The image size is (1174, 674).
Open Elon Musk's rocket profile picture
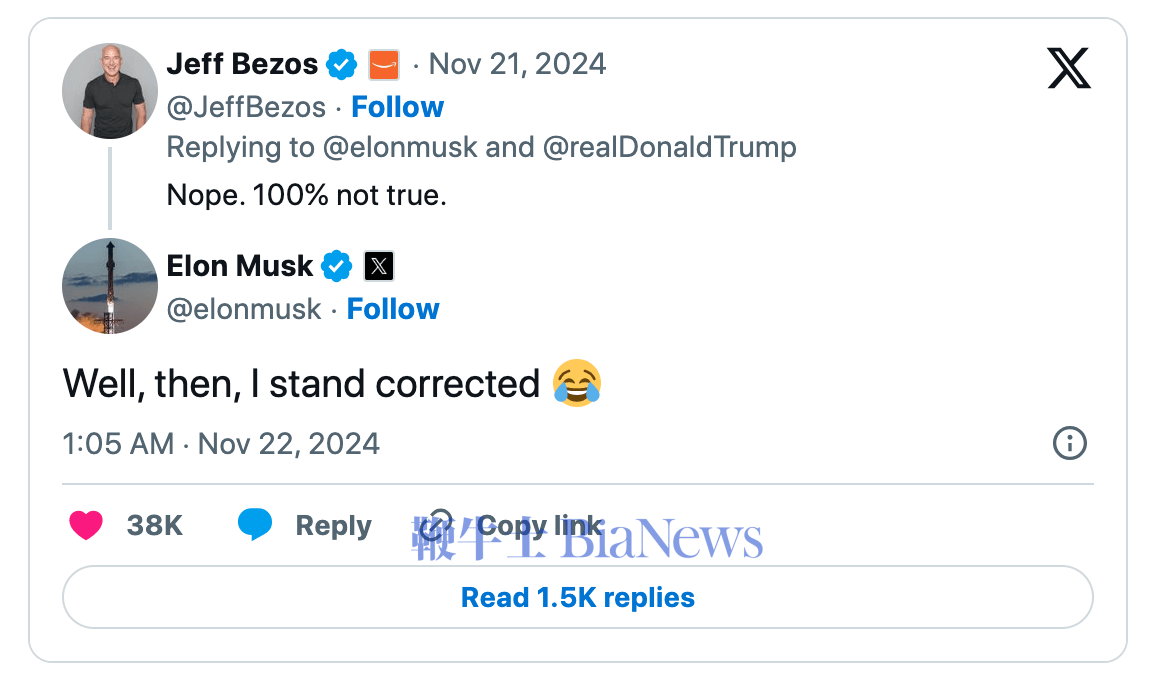(x=110, y=286)
